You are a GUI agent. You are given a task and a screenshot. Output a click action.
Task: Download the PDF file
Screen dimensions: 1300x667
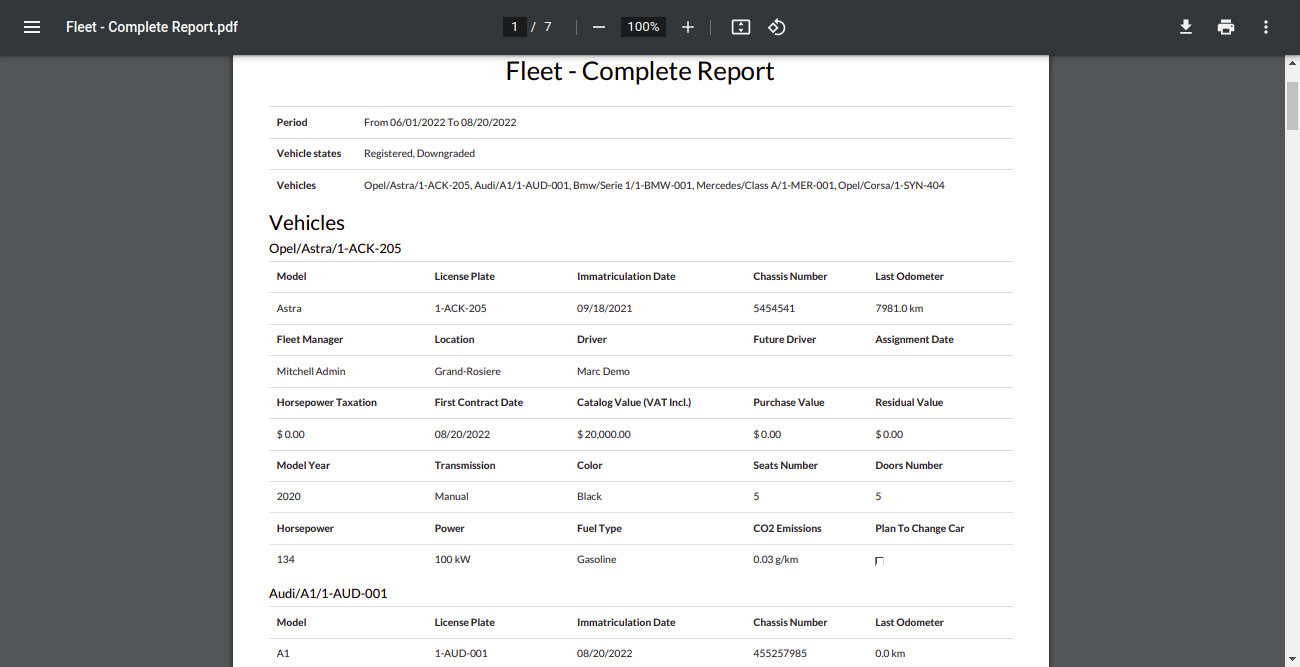click(x=1186, y=27)
